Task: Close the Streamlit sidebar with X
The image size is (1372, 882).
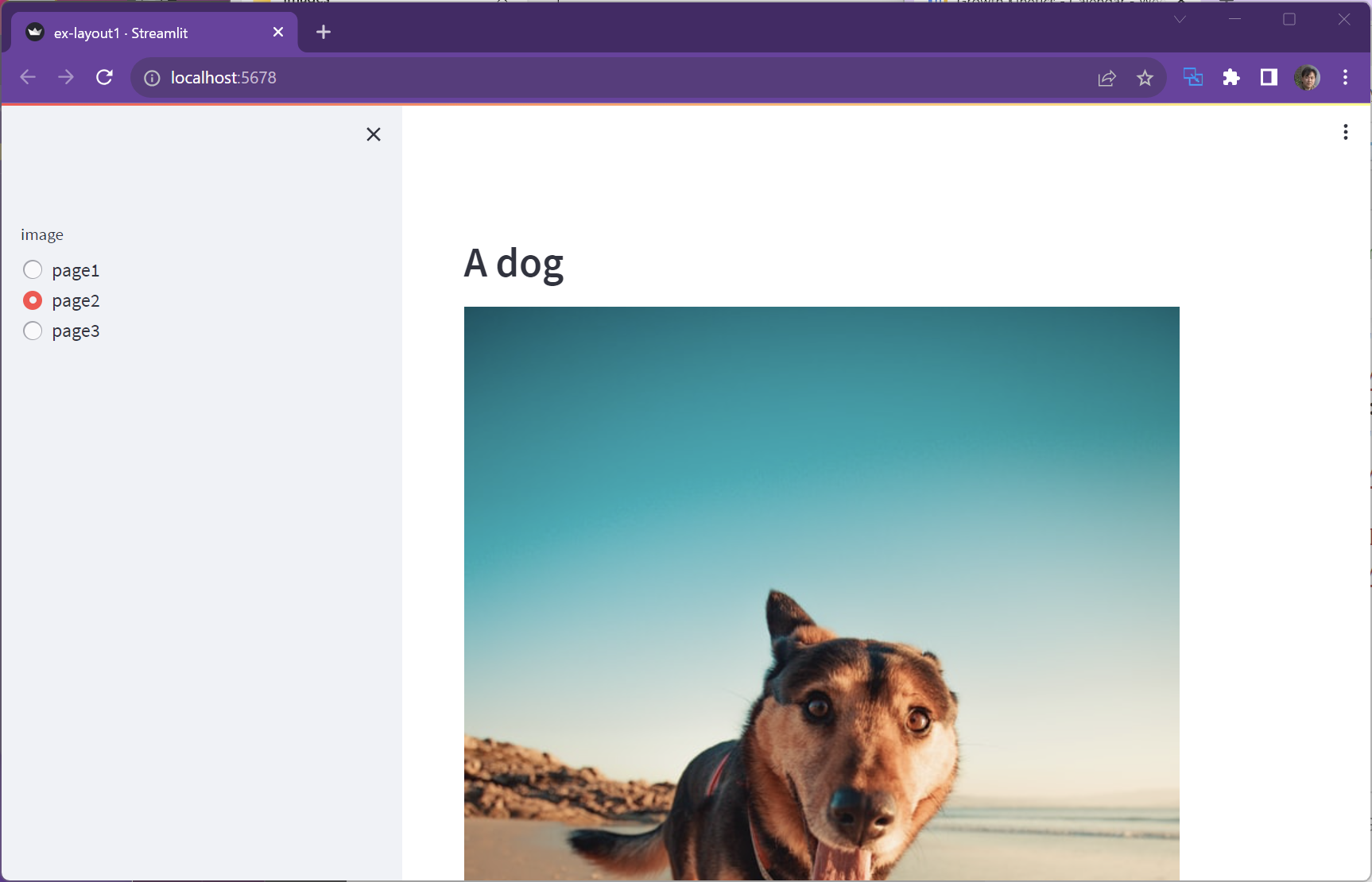Action: 373,134
